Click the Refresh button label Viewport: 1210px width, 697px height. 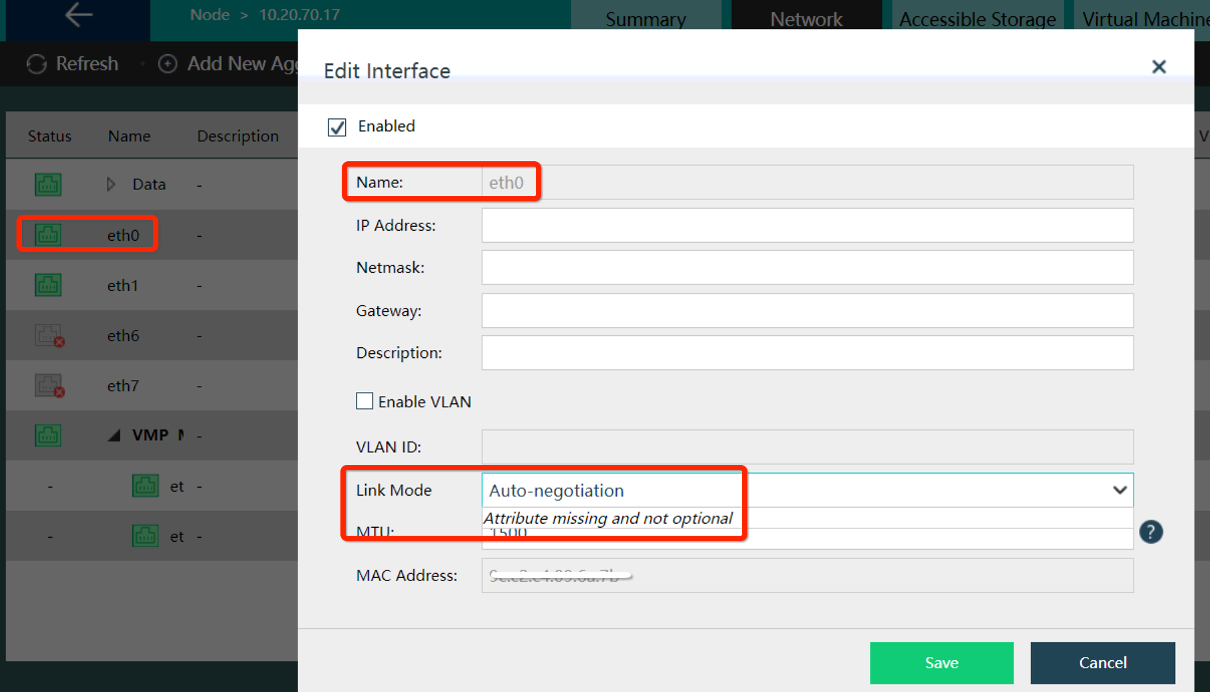coord(87,64)
